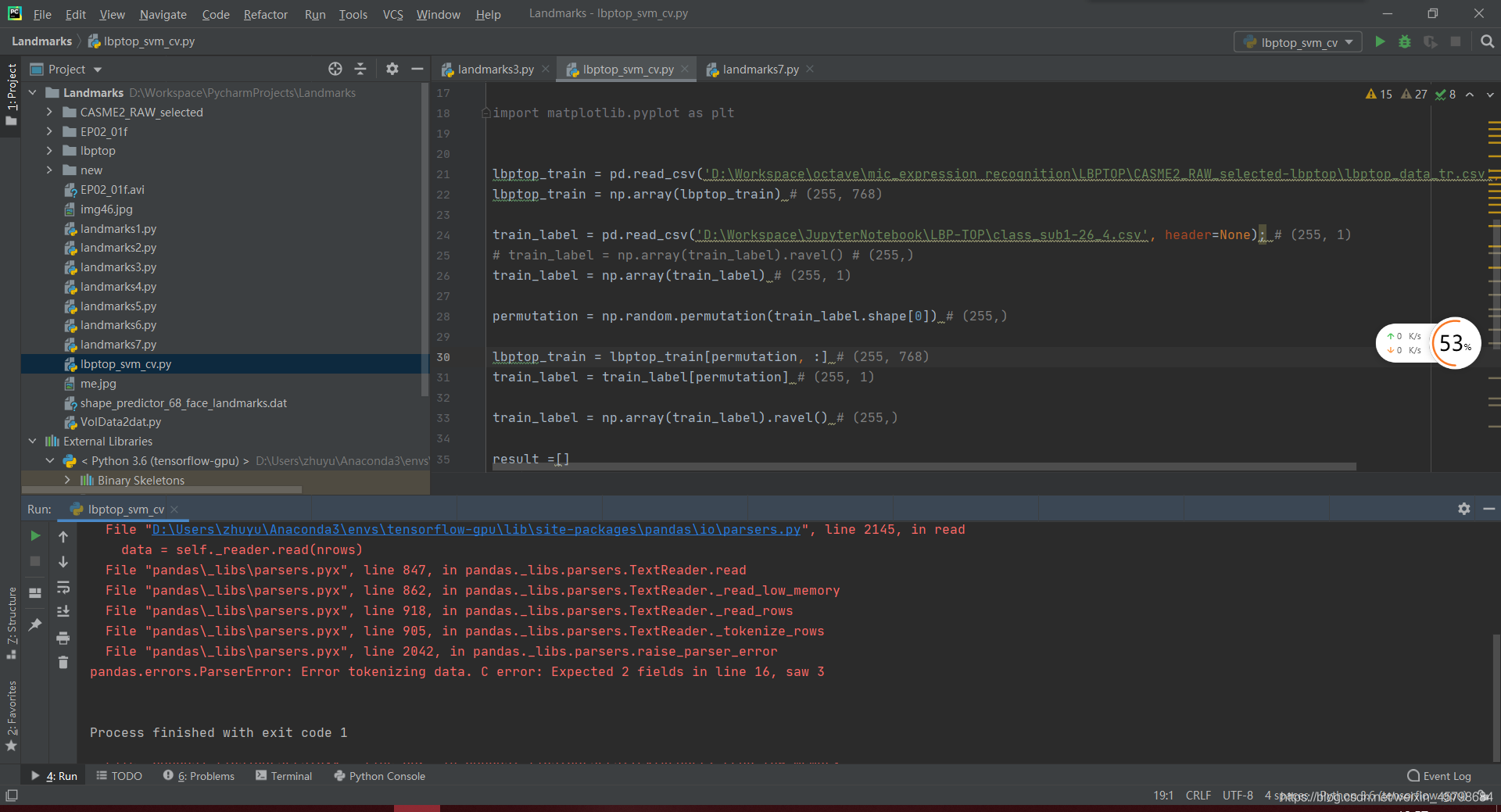Expand the lbptop folder

click(x=49, y=151)
